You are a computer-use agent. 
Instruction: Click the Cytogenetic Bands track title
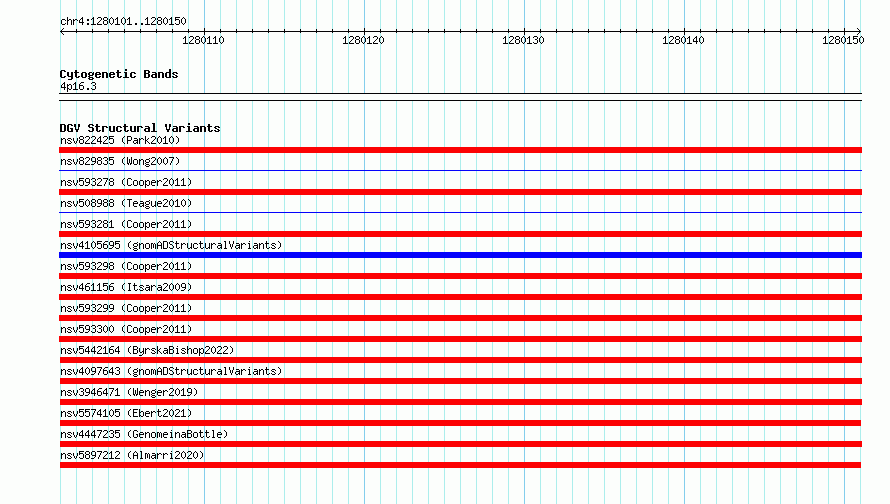[x=119, y=74]
